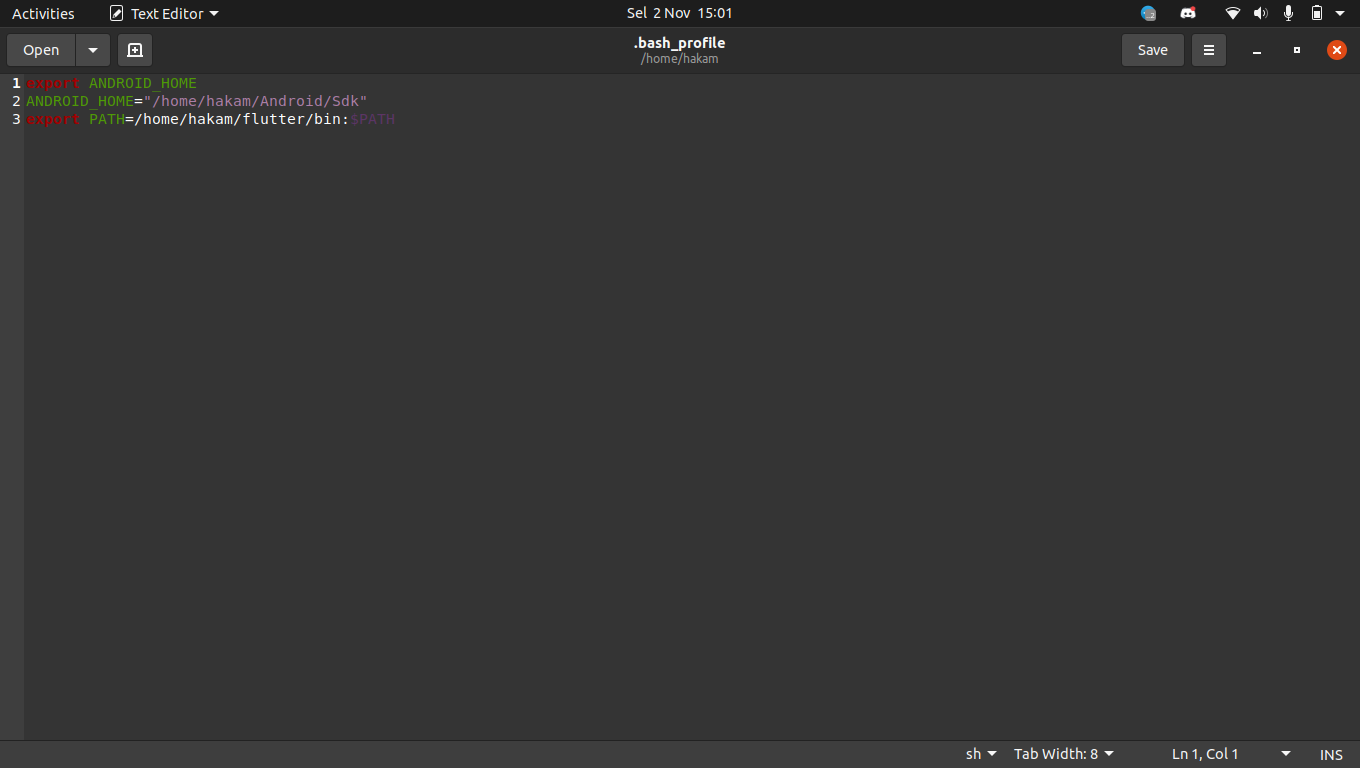This screenshot has width=1360, height=768.
Task: Open the hamburger menu in Text Editor
Action: tap(1208, 49)
